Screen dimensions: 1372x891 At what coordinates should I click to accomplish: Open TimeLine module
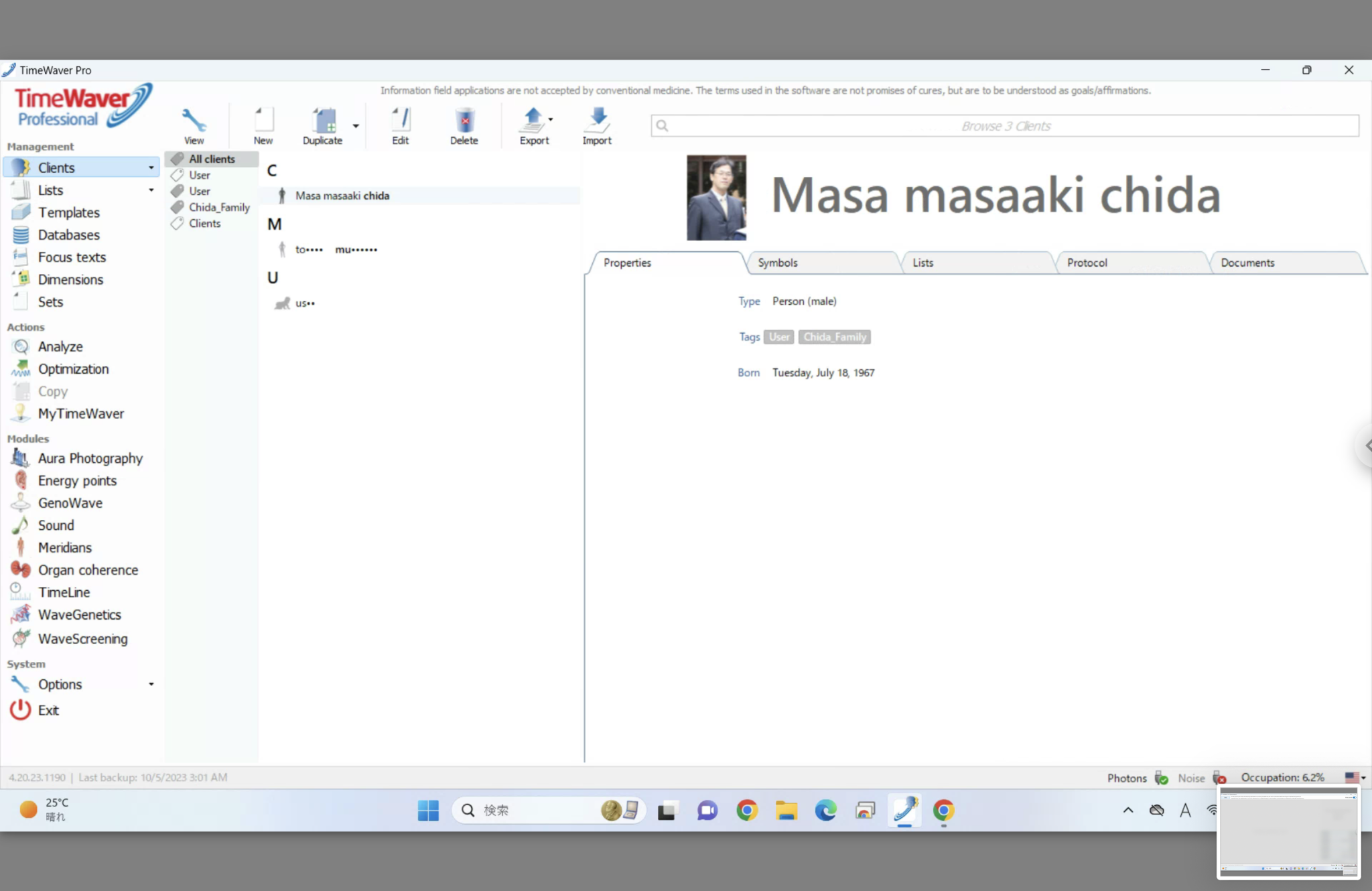64,592
